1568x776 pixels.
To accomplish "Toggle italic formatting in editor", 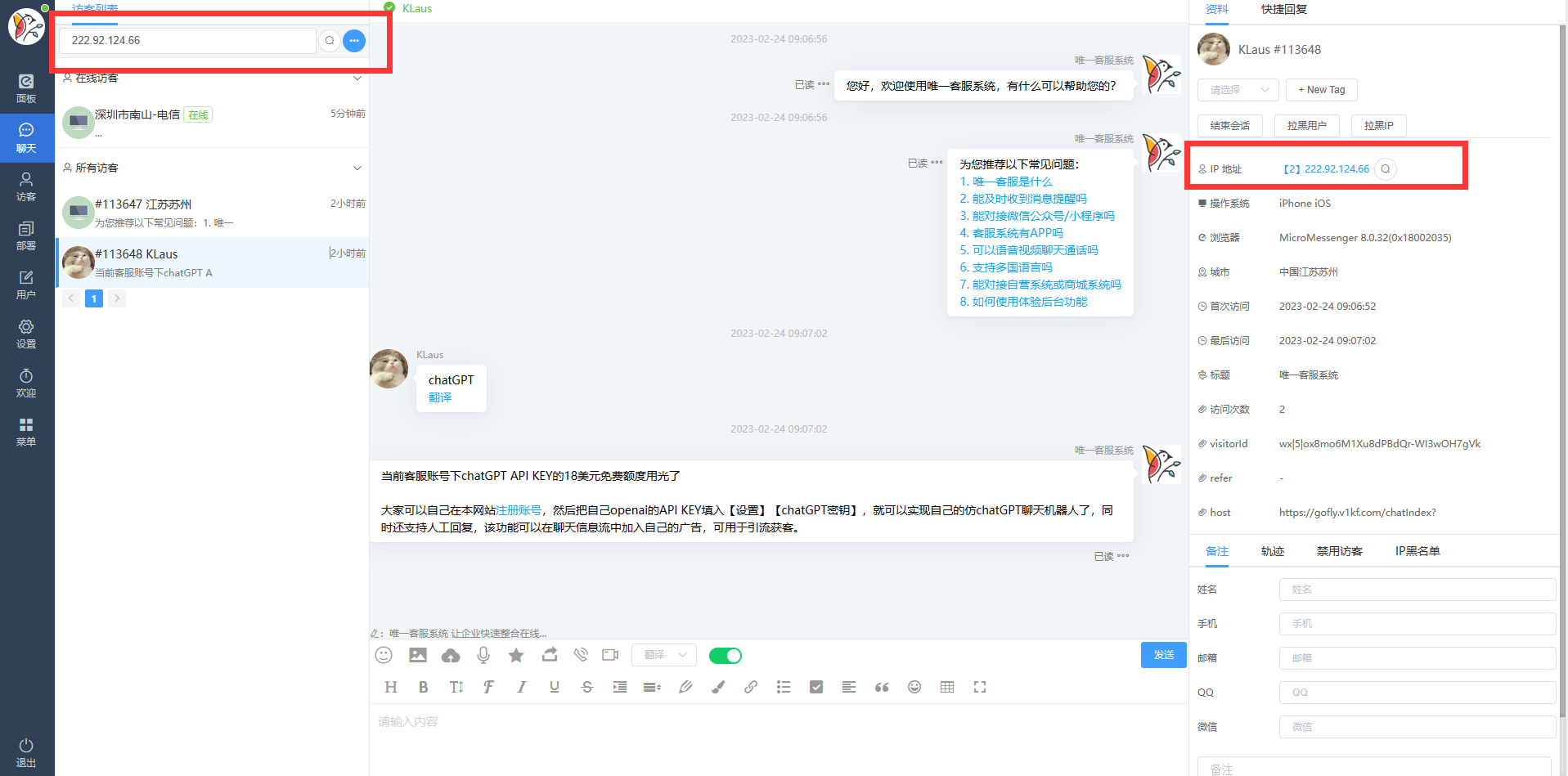I will coord(521,687).
